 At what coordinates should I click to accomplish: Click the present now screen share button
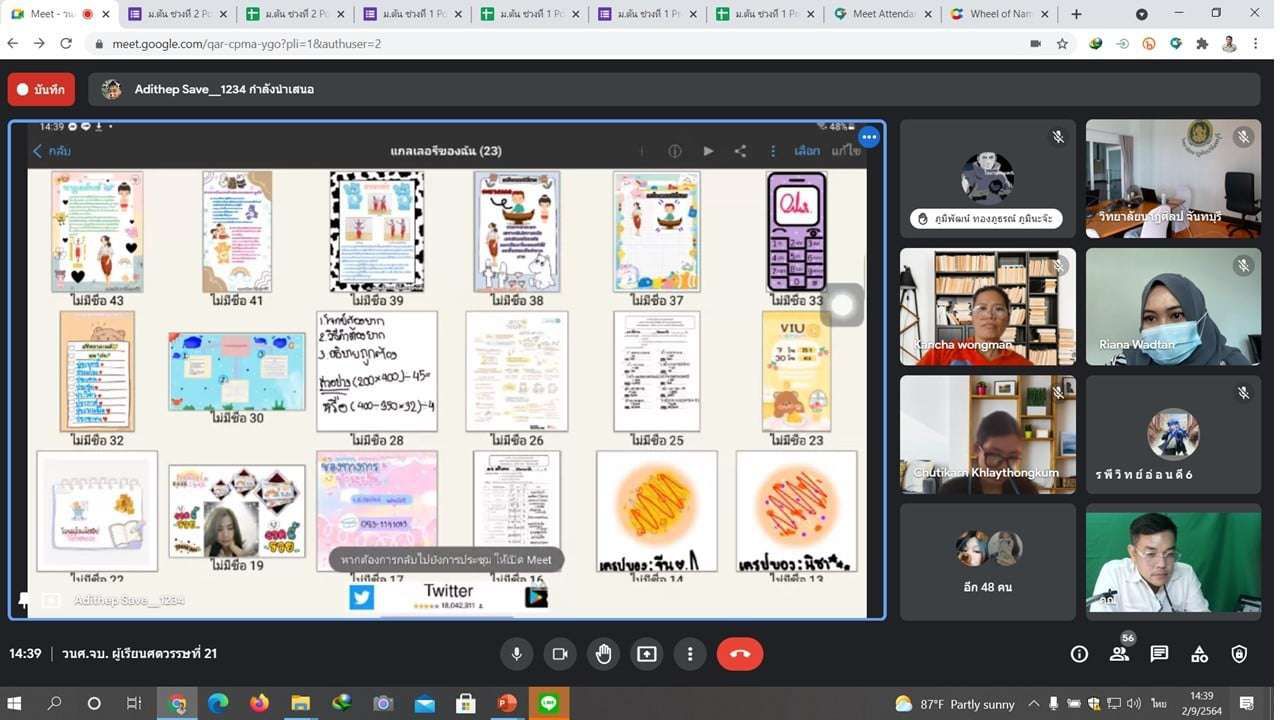pos(647,654)
